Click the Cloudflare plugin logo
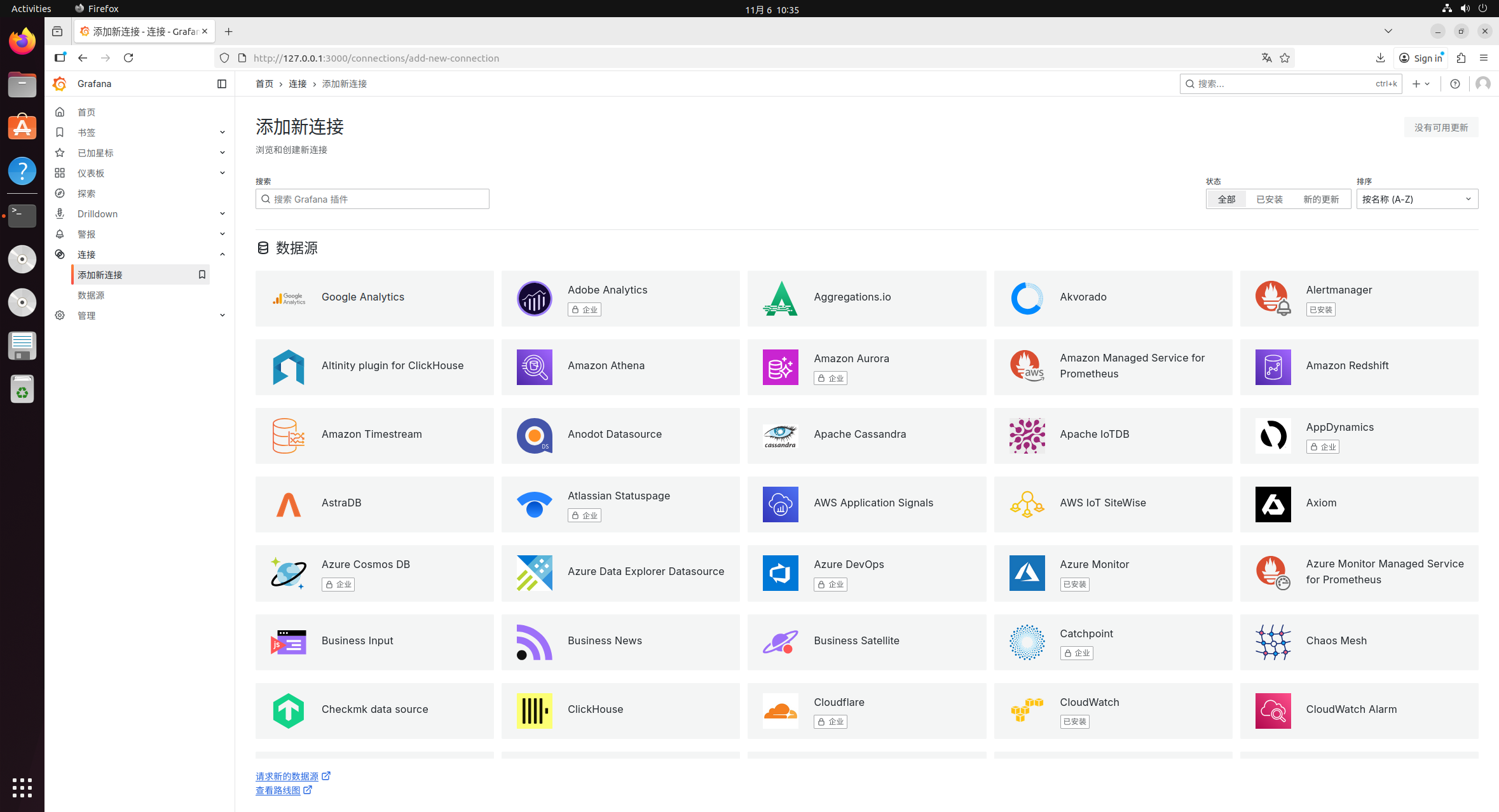This screenshot has width=1499, height=812. point(781,710)
